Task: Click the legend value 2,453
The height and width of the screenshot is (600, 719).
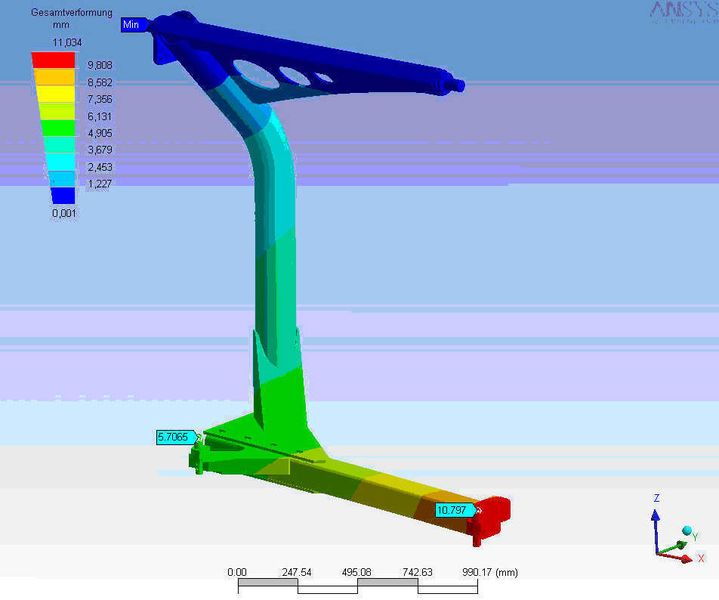Action: pos(100,167)
